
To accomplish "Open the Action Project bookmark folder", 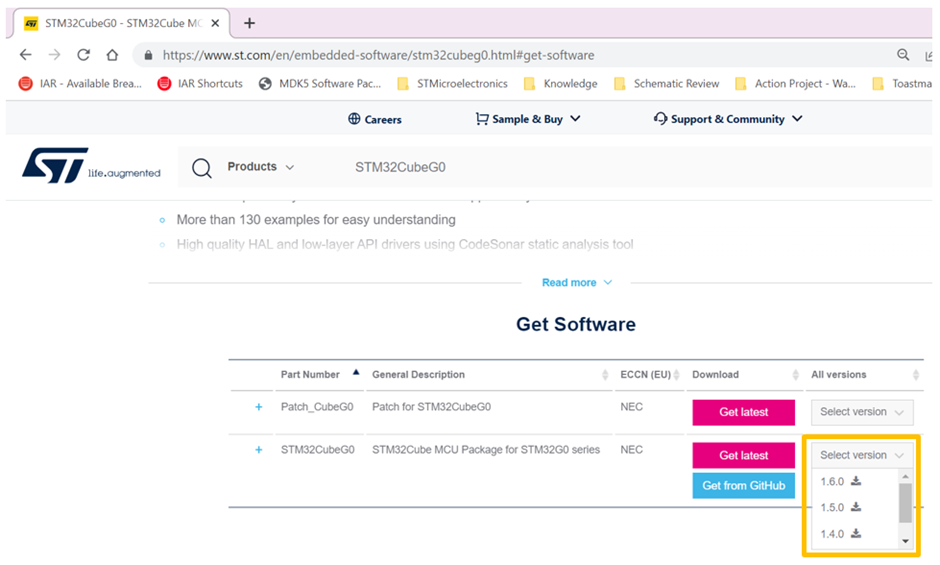I will [796, 83].
